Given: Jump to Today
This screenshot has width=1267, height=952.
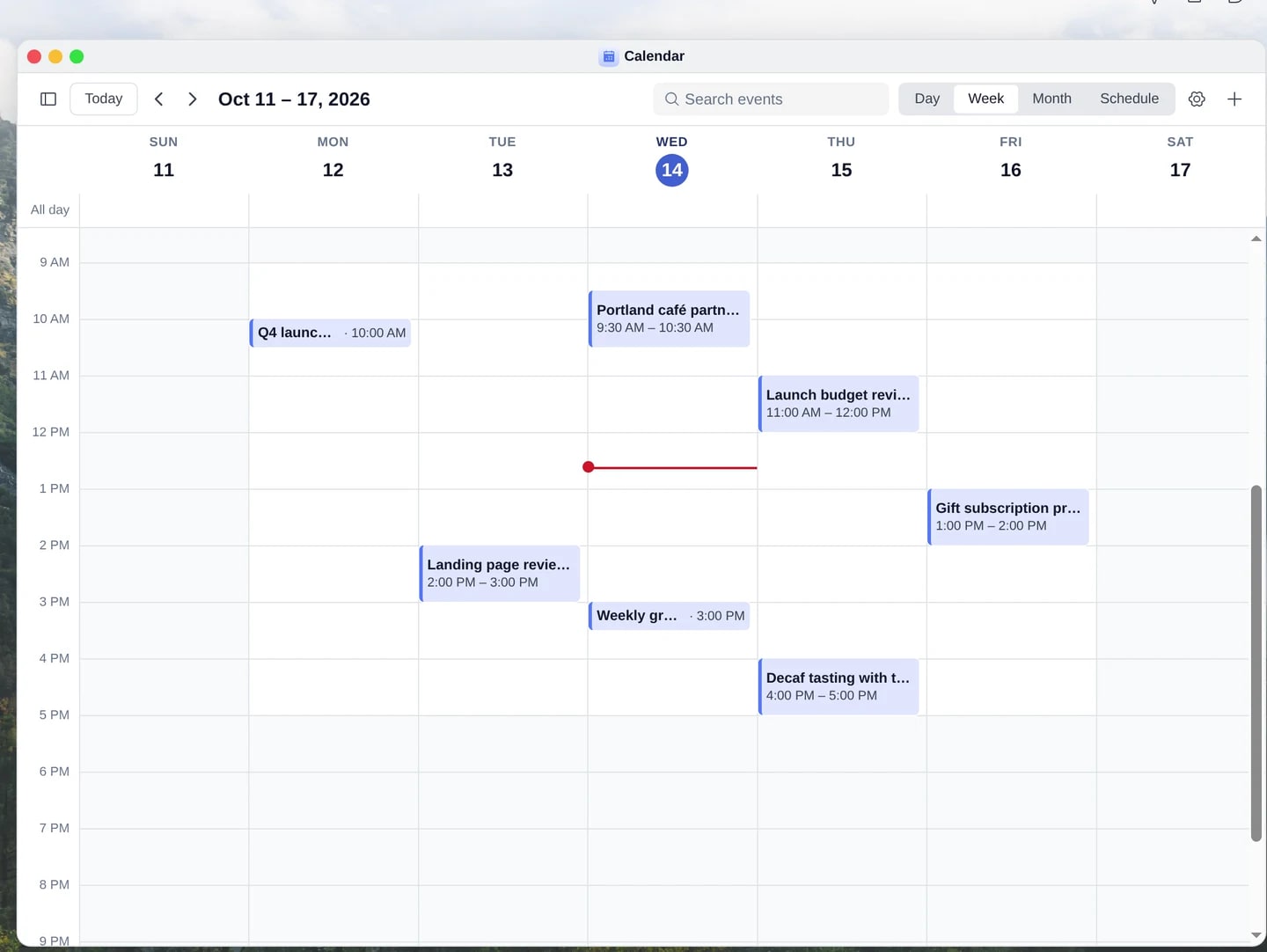Looking at the screenshot, I should (x=104, y=99).
